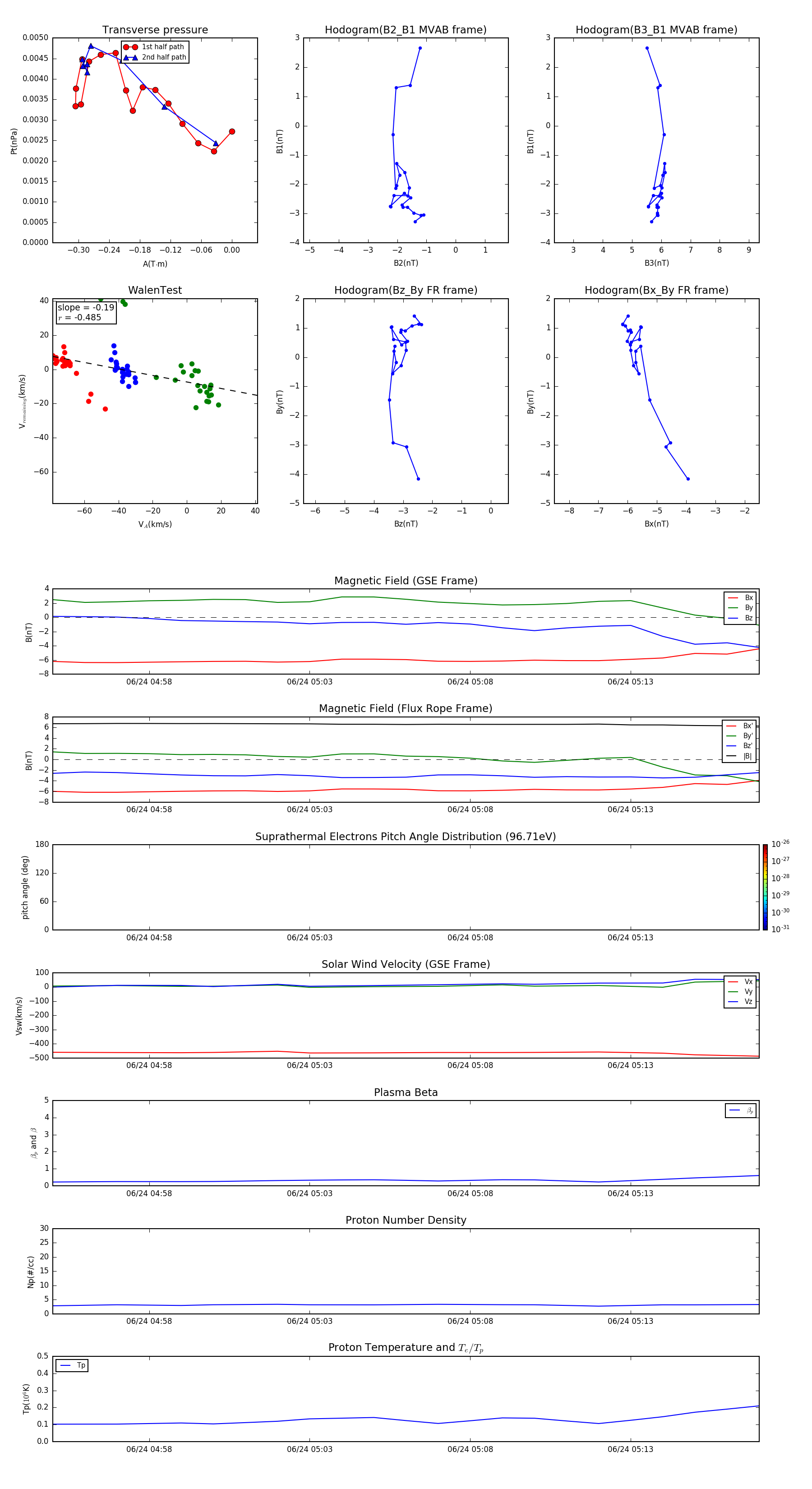Image resolution: width=812 pixels, height=1489 pixels.
Task: Select the Vy legend entry in solar wind plot
Action: (x=741, y=991)
